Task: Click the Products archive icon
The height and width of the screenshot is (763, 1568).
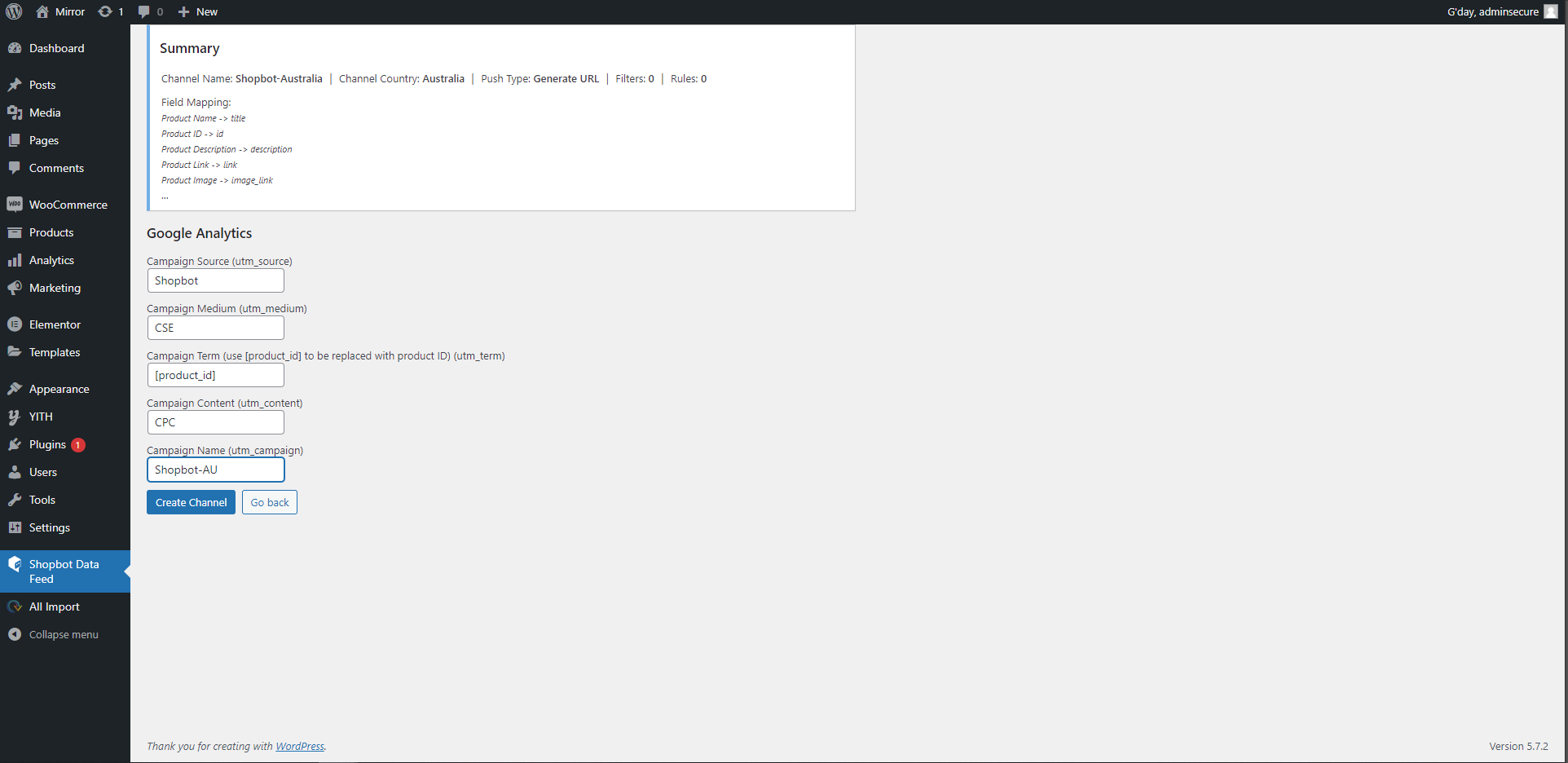Action: pyautogui.click(x=15, y=232)
